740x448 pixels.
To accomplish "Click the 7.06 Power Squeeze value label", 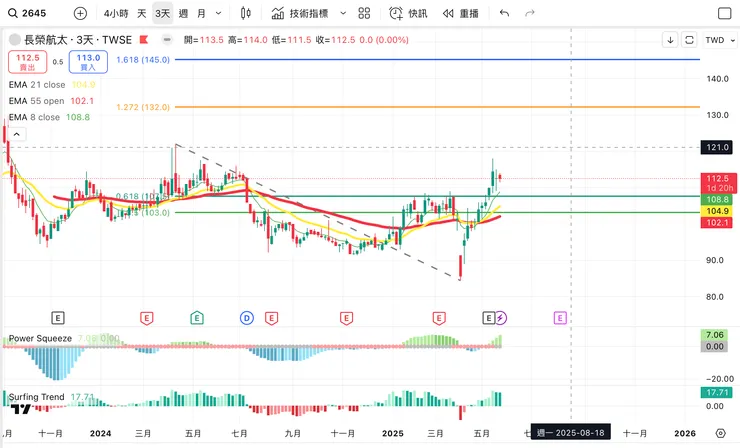I will coord(715,335).
